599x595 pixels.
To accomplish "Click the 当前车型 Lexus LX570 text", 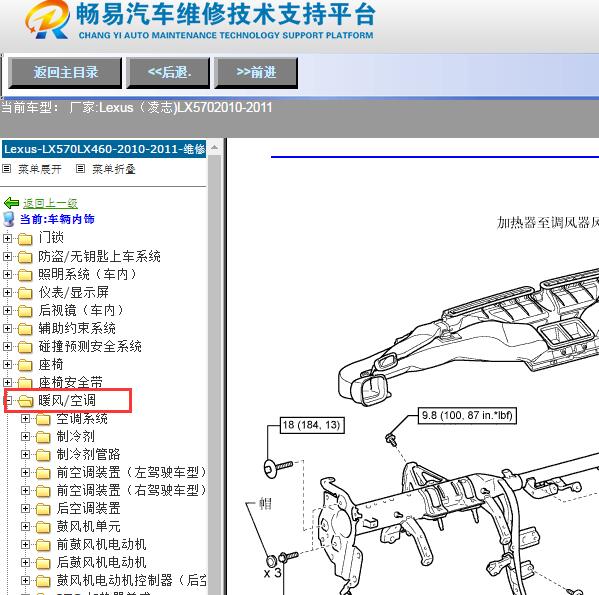I will [137, 108].
